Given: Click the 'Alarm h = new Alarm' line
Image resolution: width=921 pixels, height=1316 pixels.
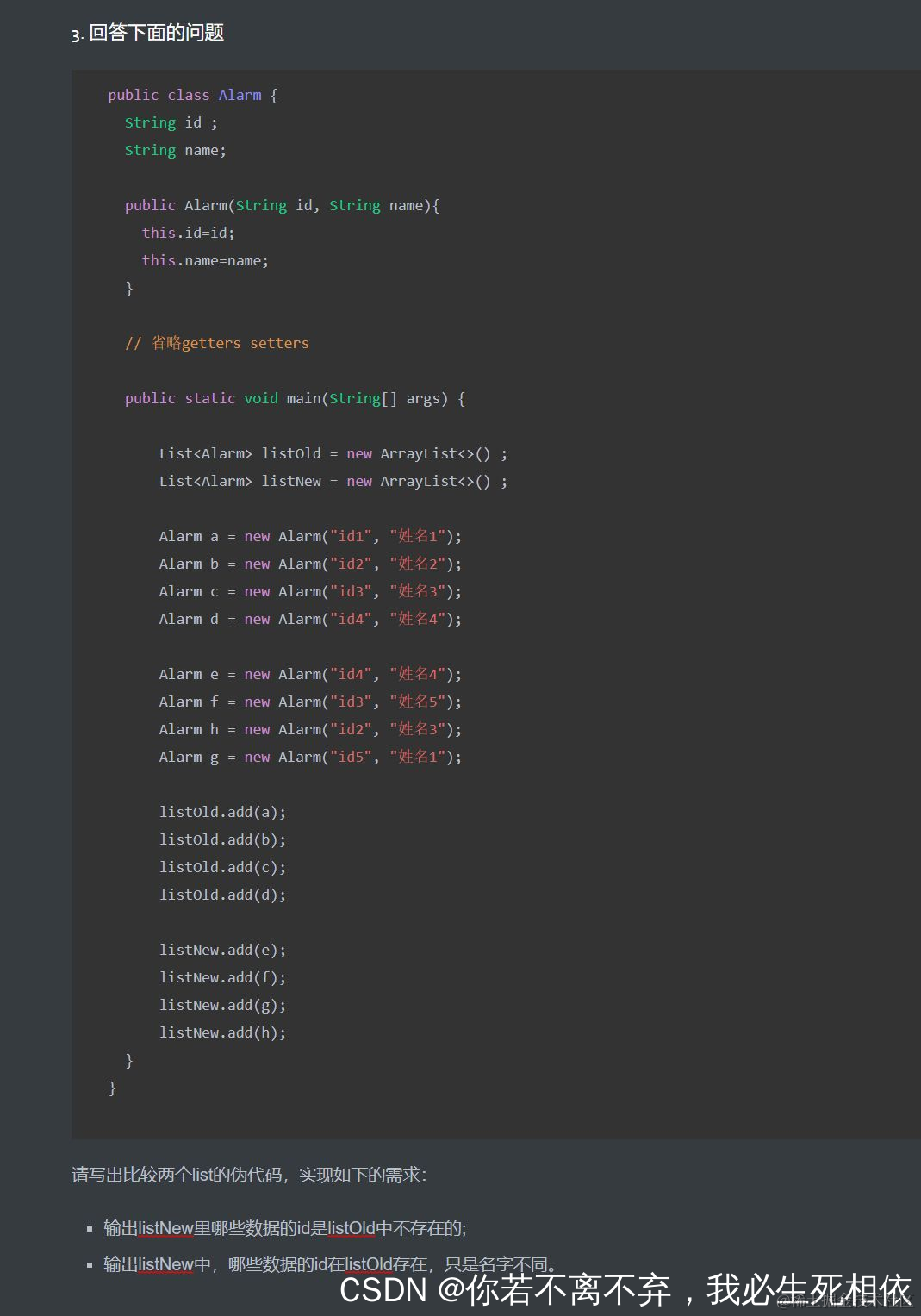Looking at the screenshot, I should pos(311,729).
